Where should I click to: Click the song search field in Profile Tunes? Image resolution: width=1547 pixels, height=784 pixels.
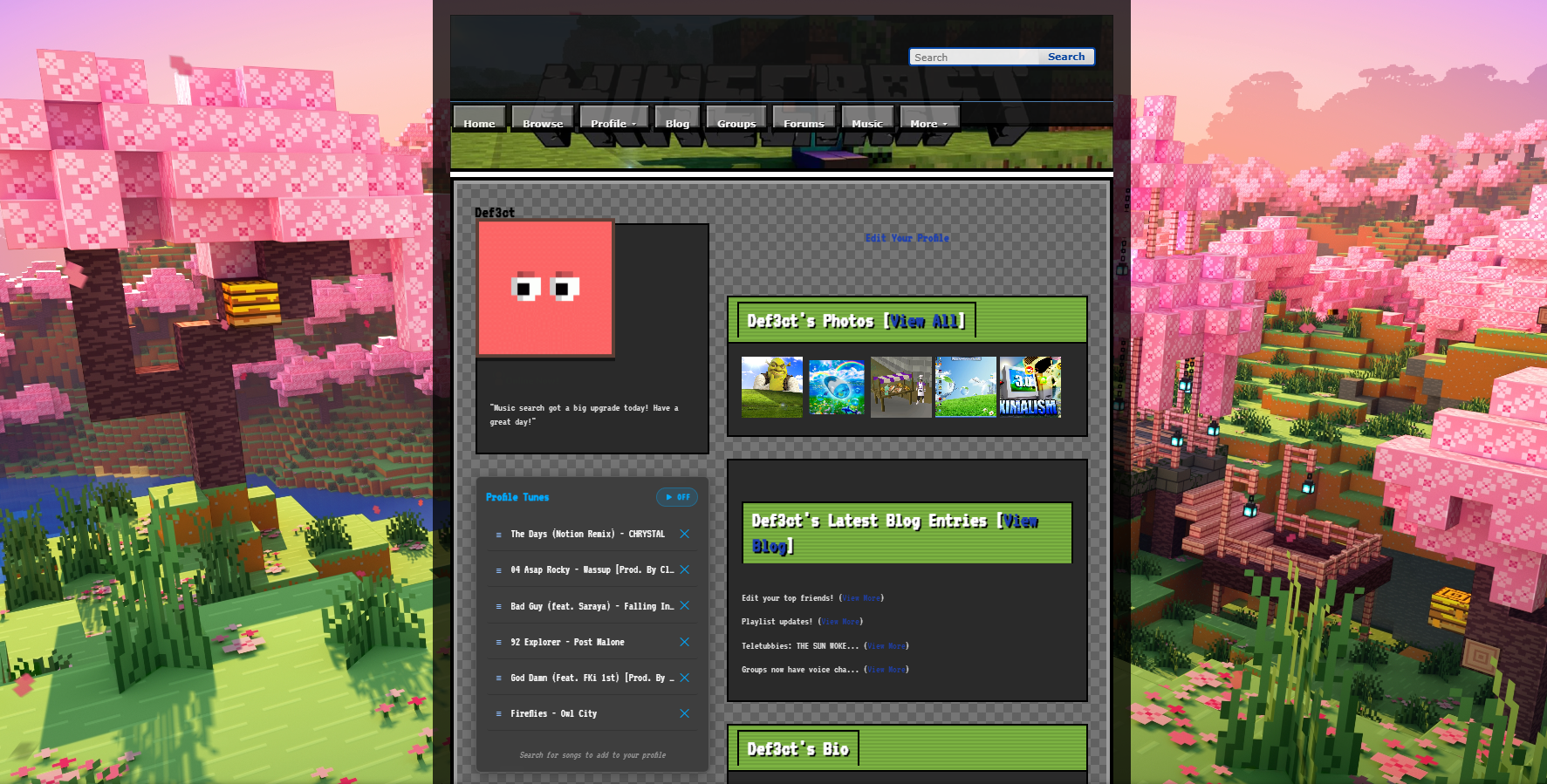click(x=592, y=755)
